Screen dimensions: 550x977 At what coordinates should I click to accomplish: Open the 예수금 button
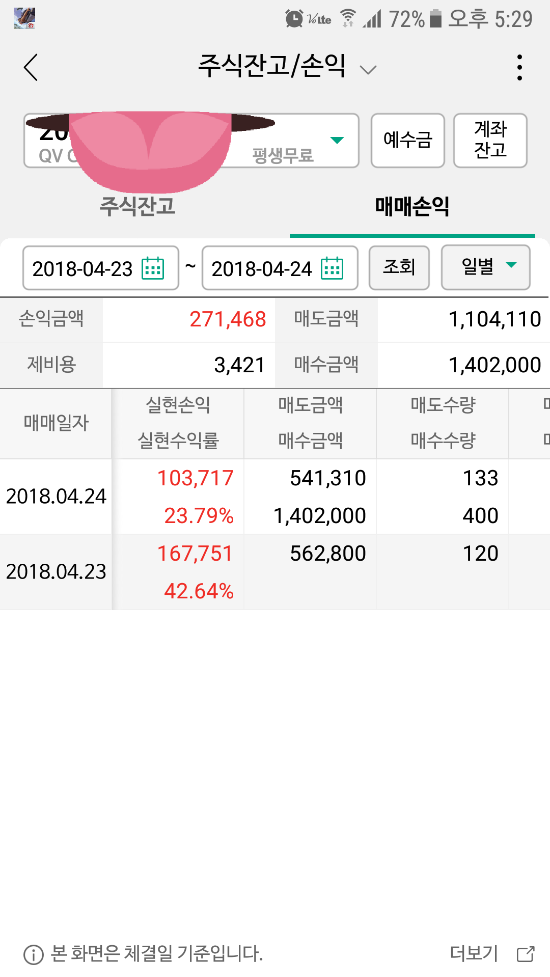(x=407, y=140)
